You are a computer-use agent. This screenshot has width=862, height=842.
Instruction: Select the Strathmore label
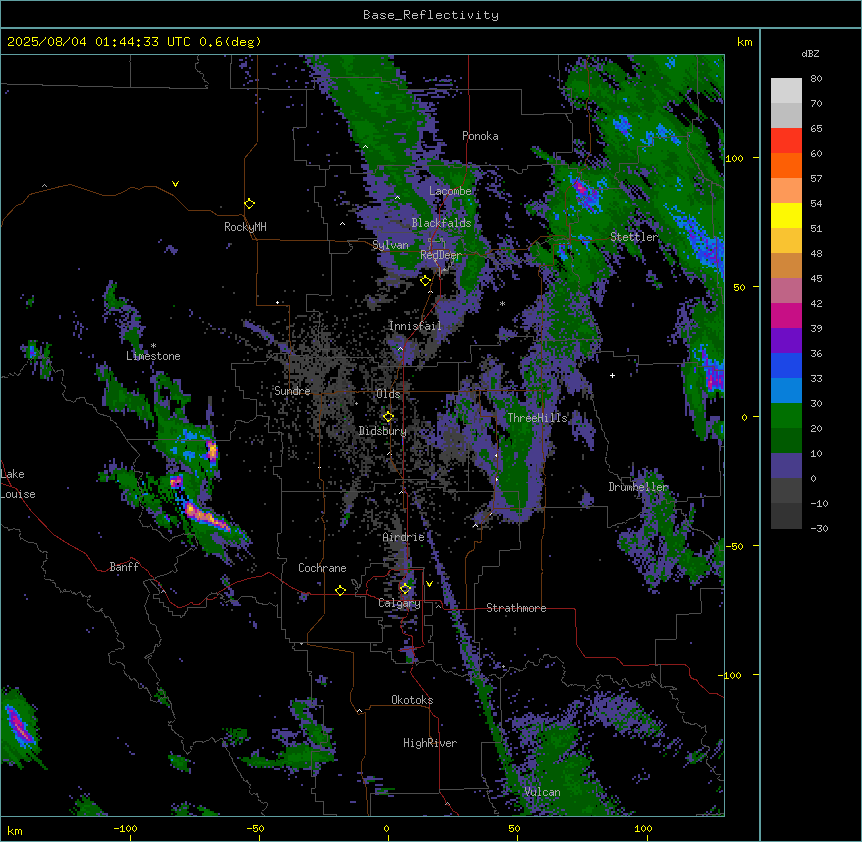click(516, 608)
